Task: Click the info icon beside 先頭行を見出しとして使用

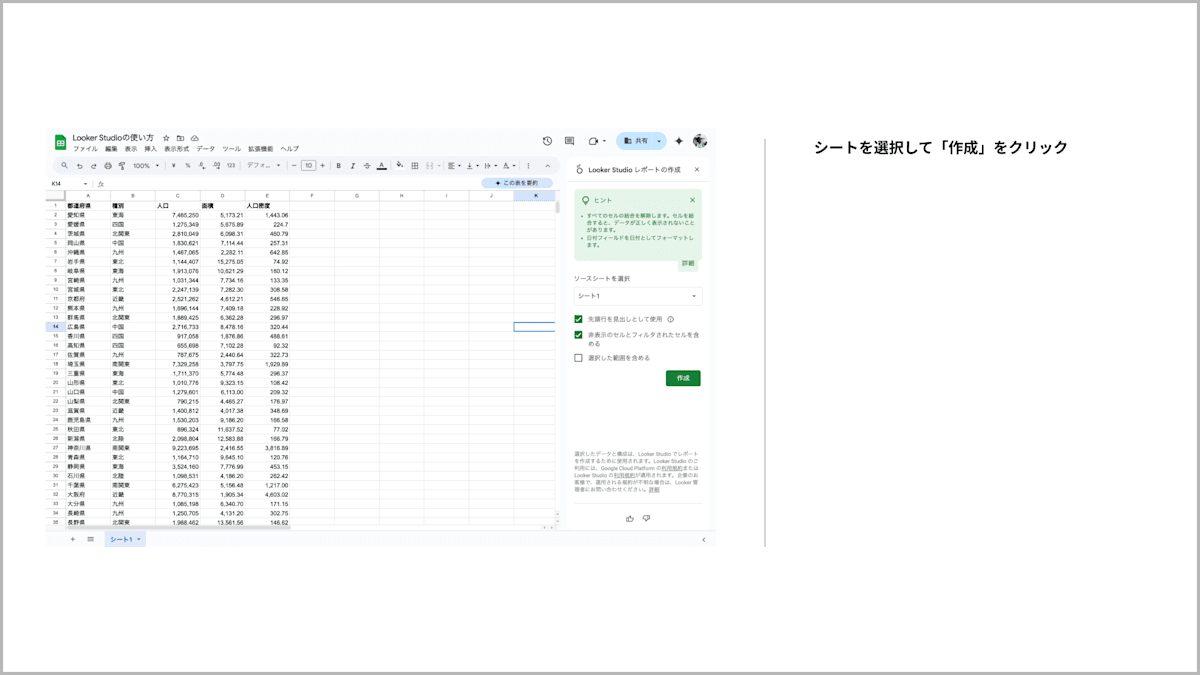Action: [x=670, y=320]
